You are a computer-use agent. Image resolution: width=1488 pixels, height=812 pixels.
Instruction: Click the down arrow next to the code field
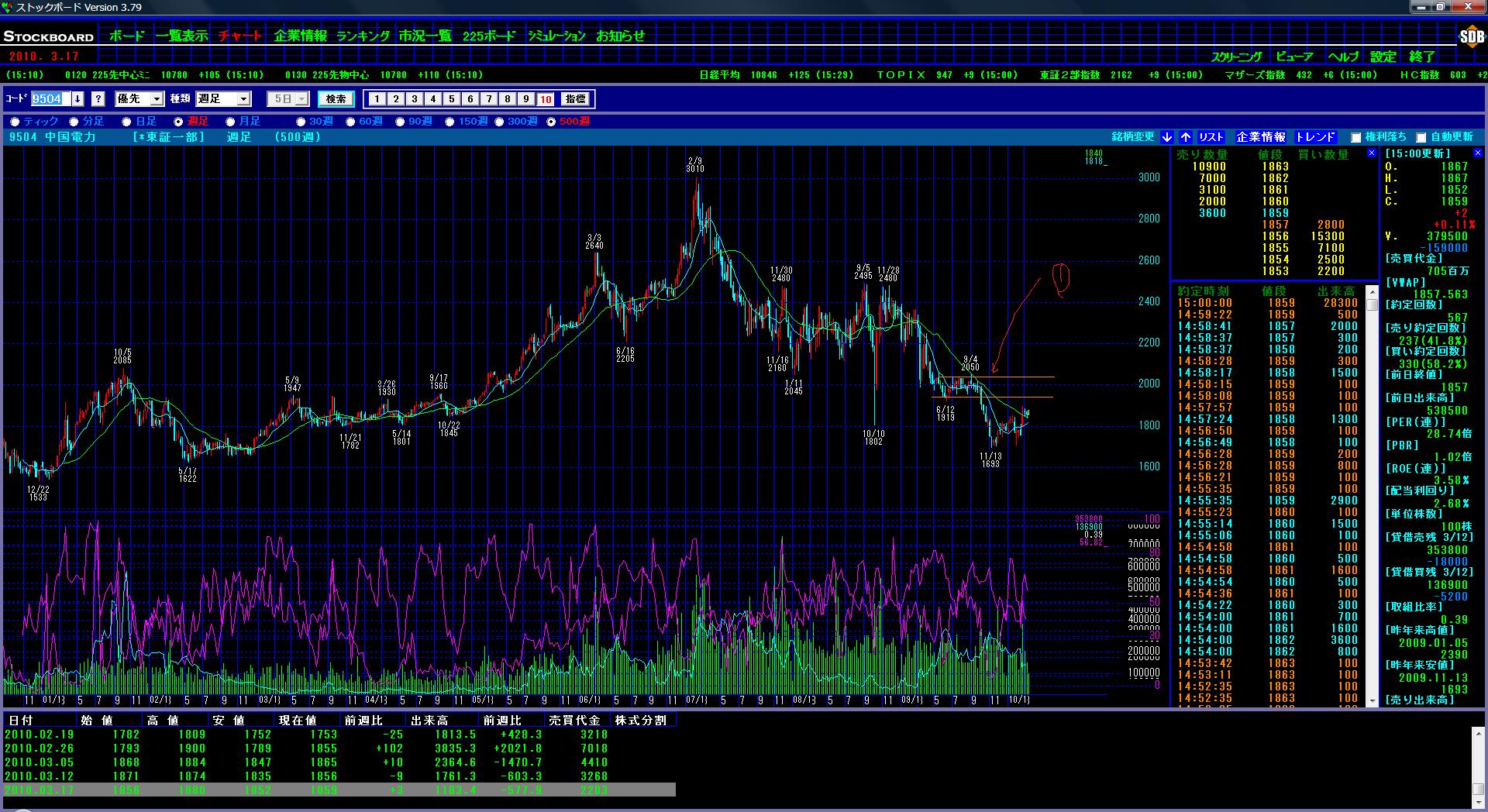77,99
